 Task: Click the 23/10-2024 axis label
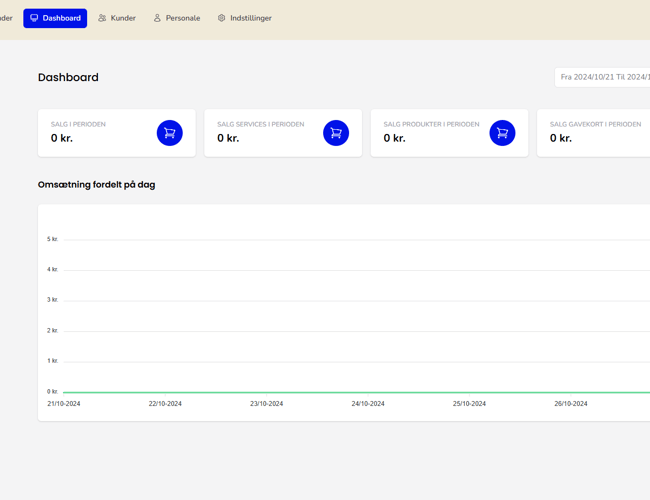[x=267, y=404]
